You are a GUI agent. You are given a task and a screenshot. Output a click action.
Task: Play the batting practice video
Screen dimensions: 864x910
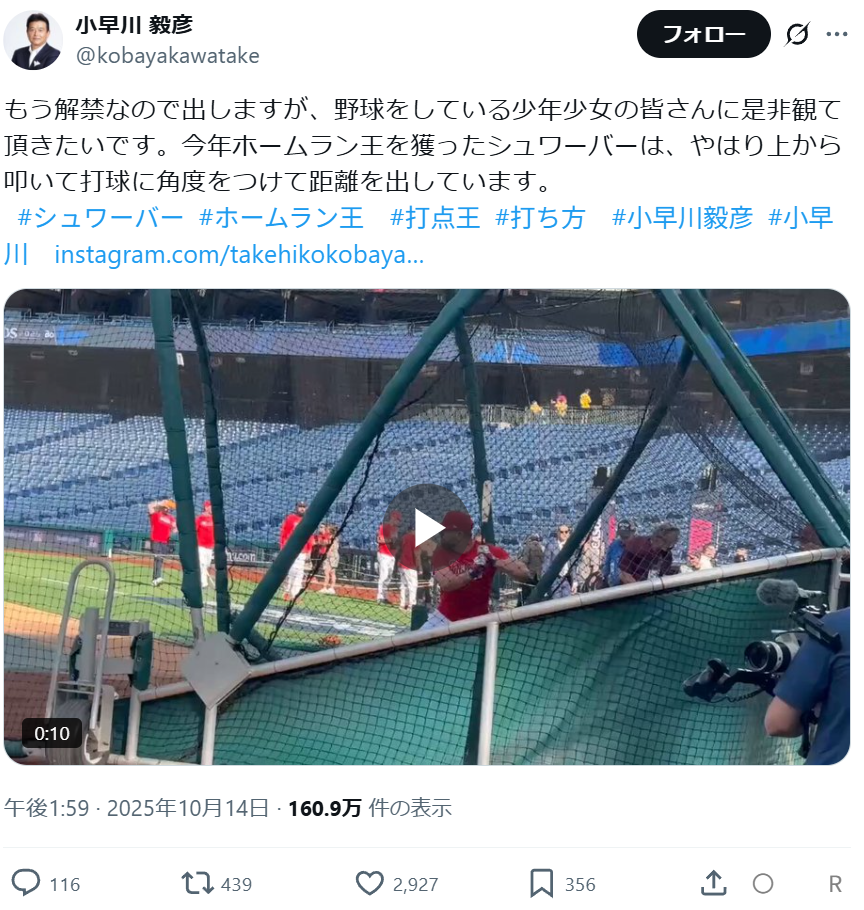[428, 527]
